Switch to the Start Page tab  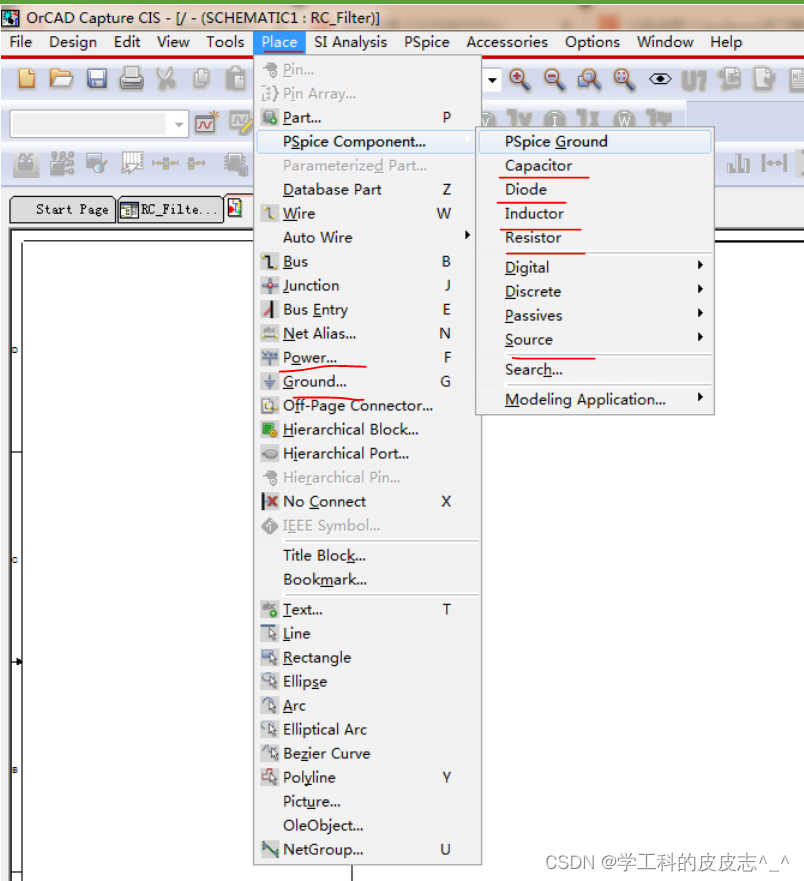click(x=63, y=210)
